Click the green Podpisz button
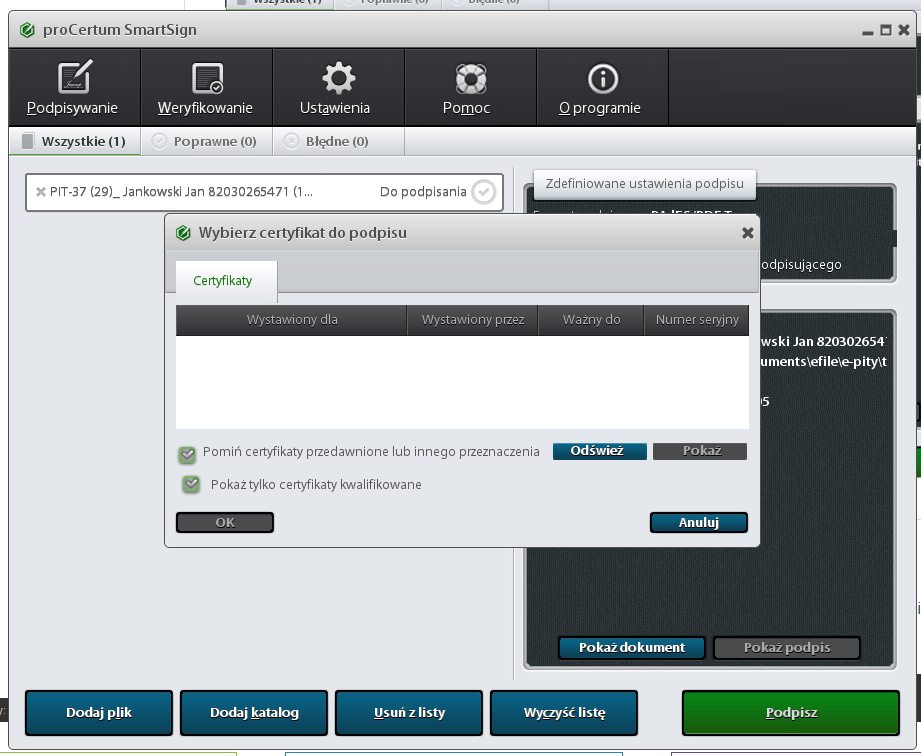Image resolution: width=921 pixels, height=756 pixels. coord(791,713)
